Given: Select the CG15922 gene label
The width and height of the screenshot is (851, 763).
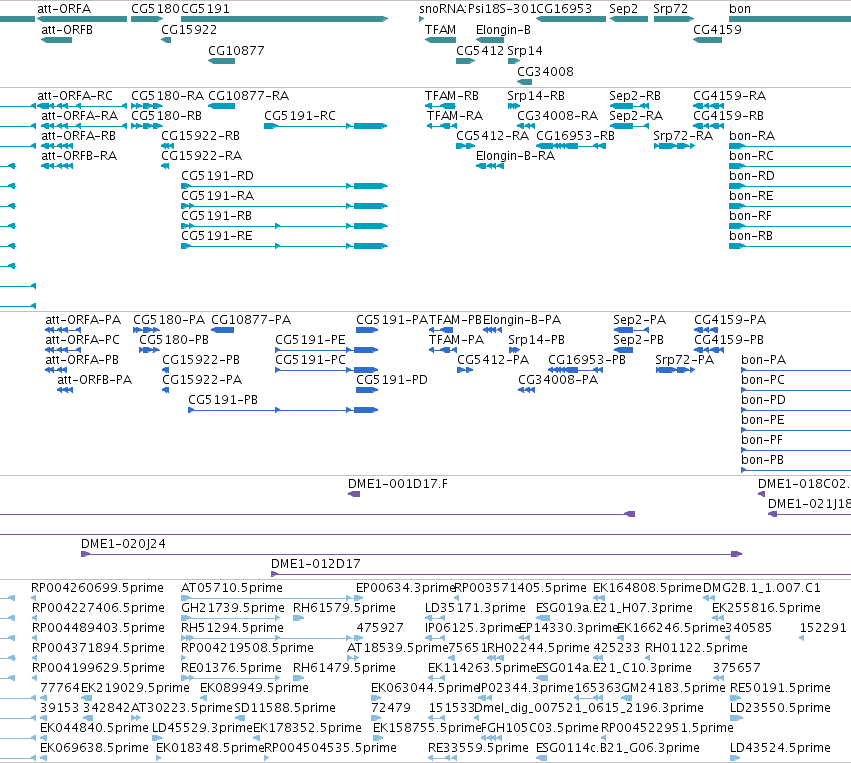Looking at the screenshot, I should 189,30.
